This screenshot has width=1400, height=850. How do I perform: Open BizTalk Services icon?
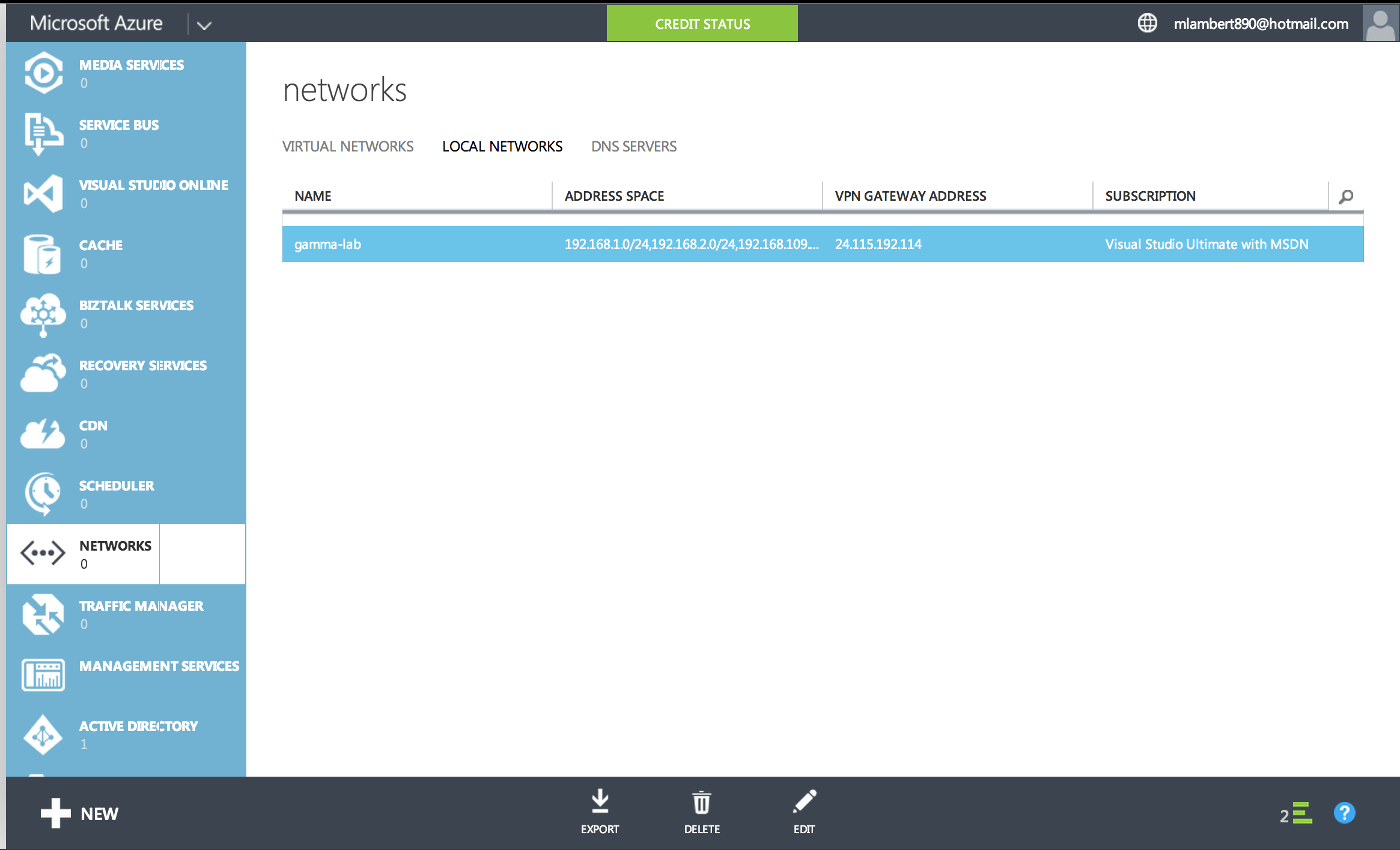[x=43, y=313]
